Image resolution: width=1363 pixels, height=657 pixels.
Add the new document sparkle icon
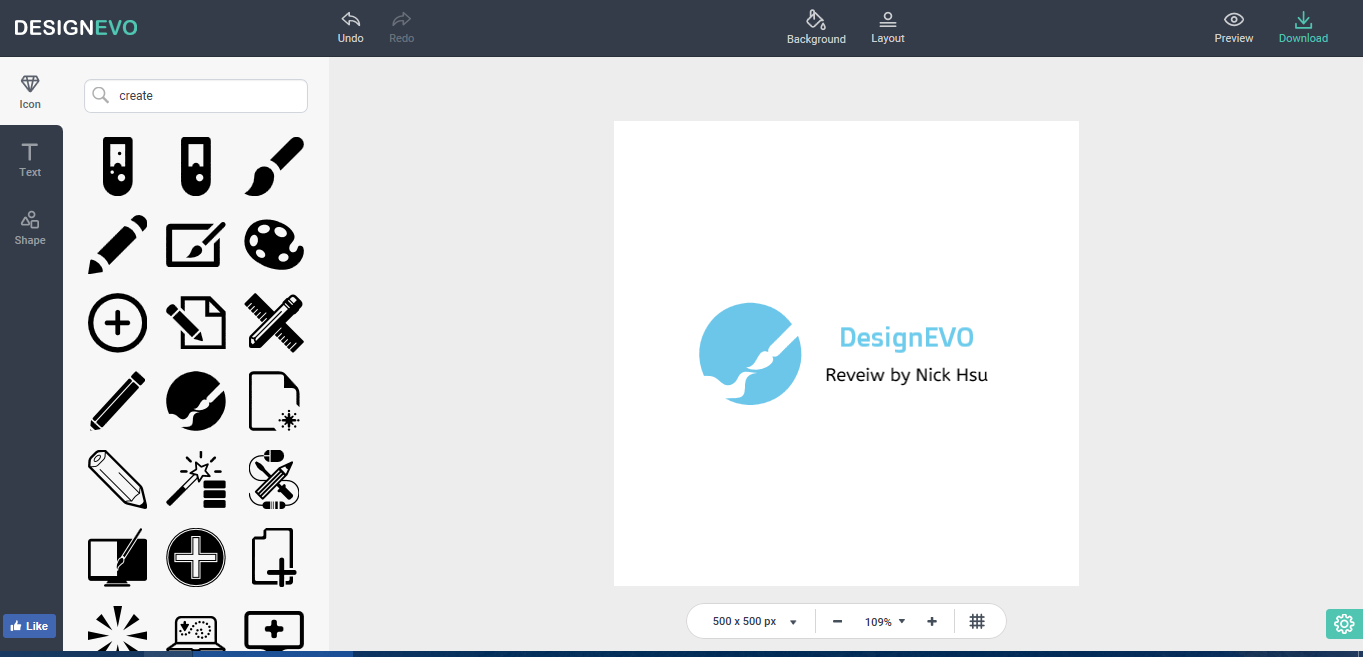point(274,401)
